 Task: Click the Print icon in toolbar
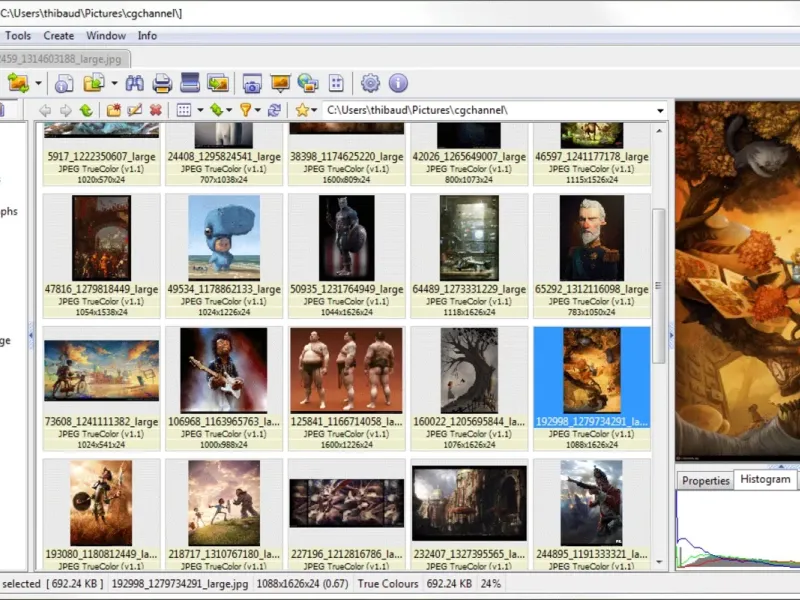coord(162,83)
